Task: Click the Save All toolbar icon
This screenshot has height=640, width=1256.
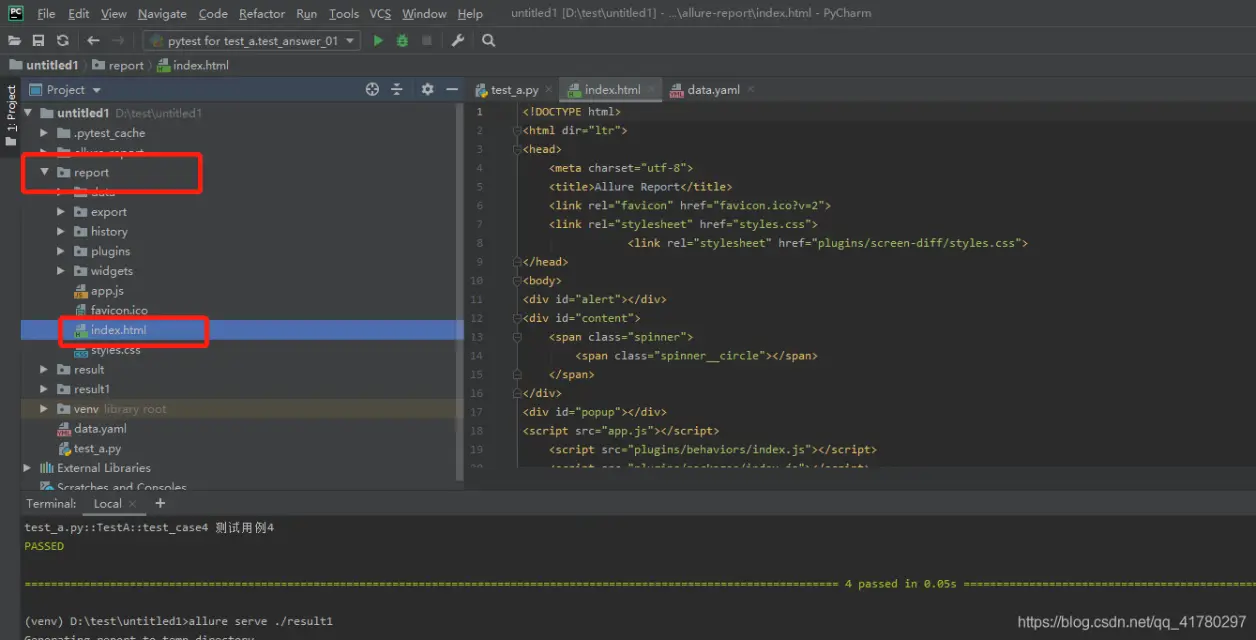Action: pyautogui.click(x=38, y=40)
